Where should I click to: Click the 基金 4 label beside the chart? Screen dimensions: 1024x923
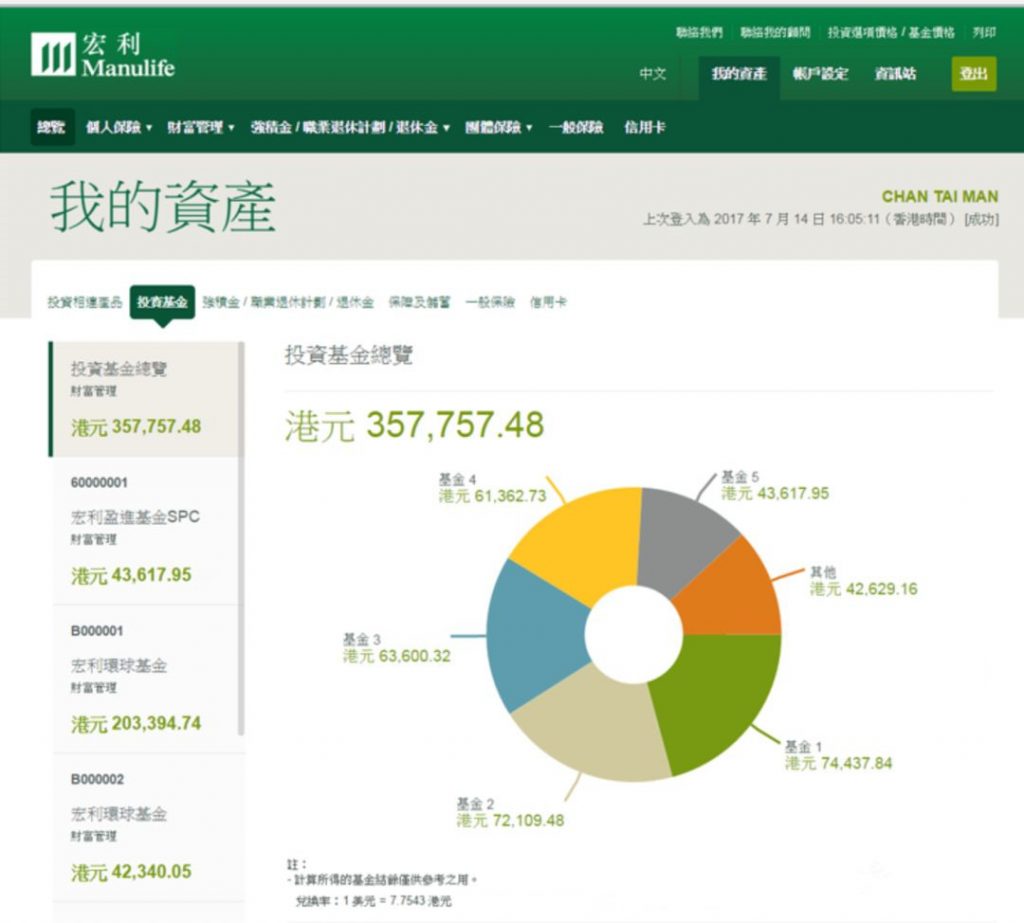tap(457, 479)
